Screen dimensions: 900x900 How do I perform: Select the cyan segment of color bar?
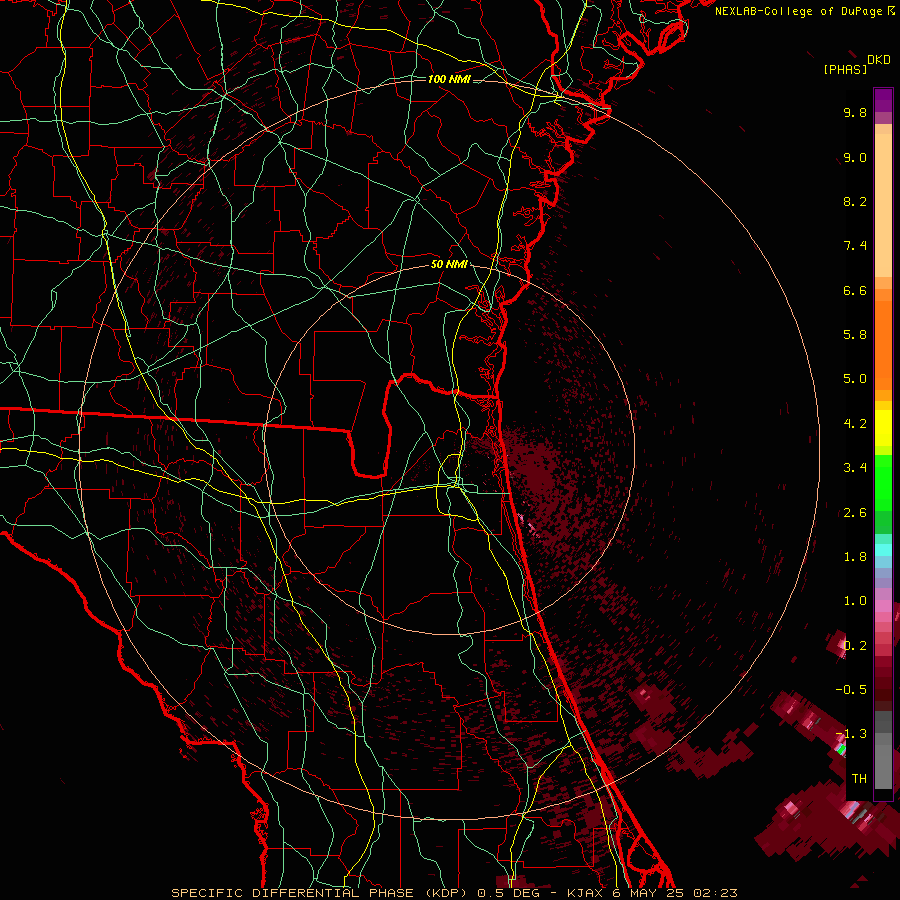click(883, 550)
